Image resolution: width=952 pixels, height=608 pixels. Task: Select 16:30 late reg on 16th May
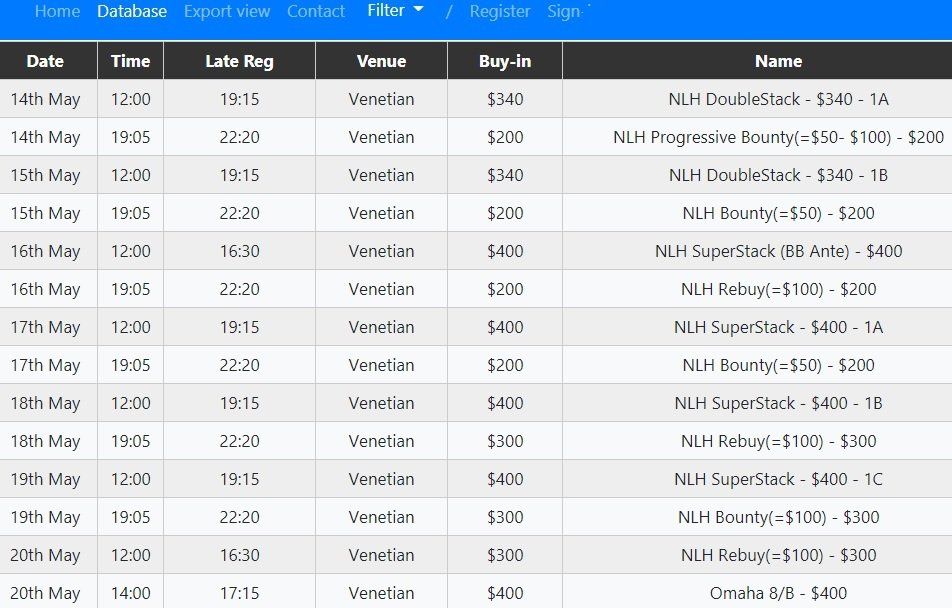(239, 251)
